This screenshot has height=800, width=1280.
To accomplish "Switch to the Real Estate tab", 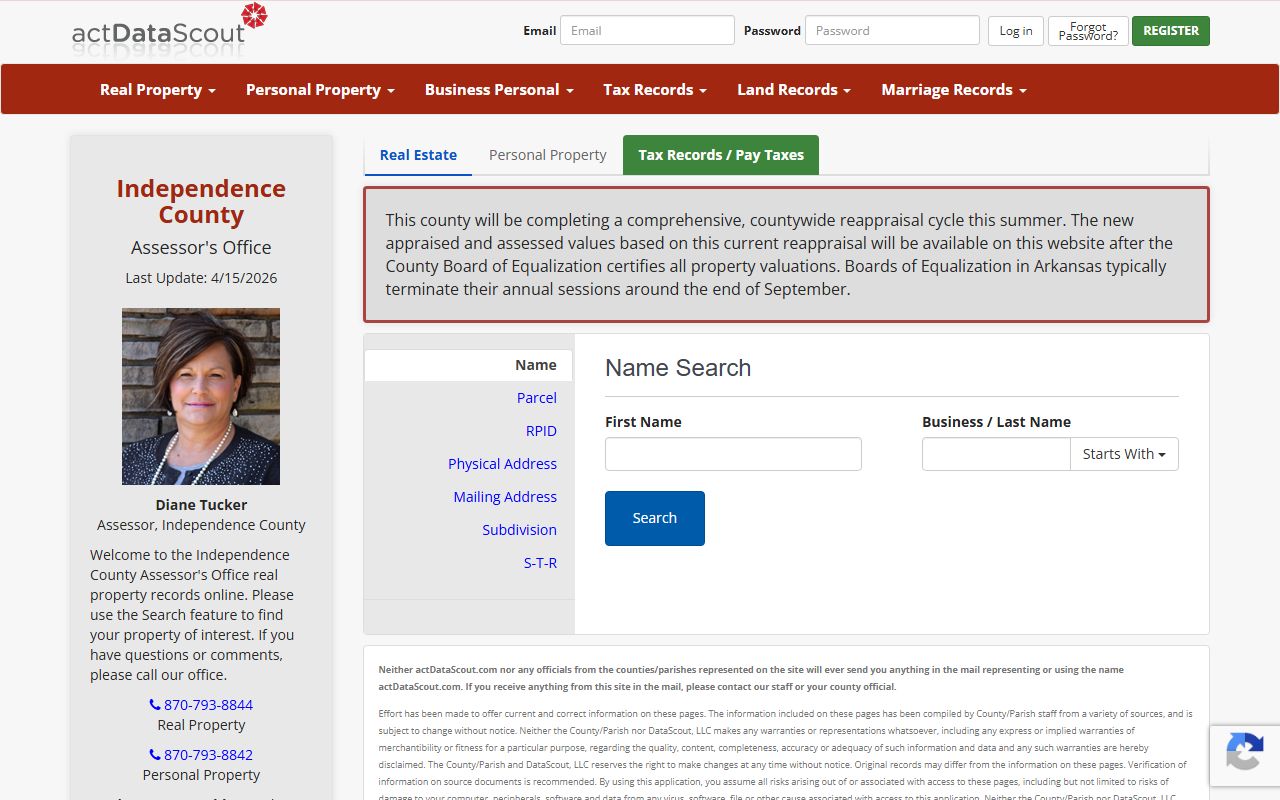I will point(418,155).
